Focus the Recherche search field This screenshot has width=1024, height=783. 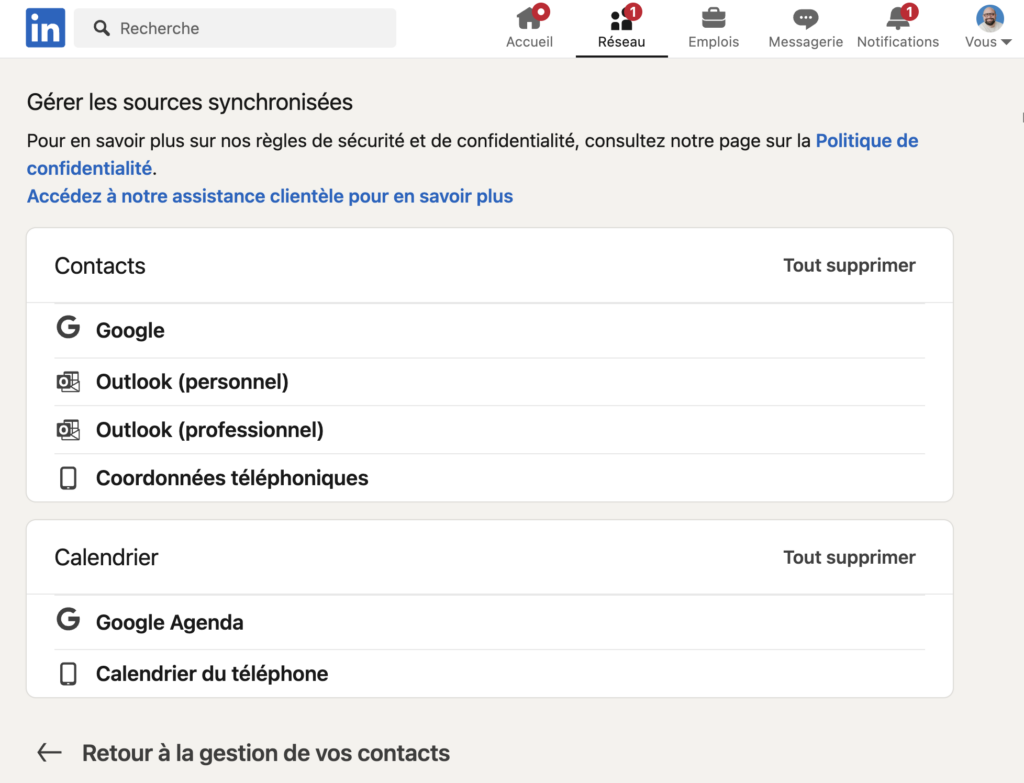point(235,28)
